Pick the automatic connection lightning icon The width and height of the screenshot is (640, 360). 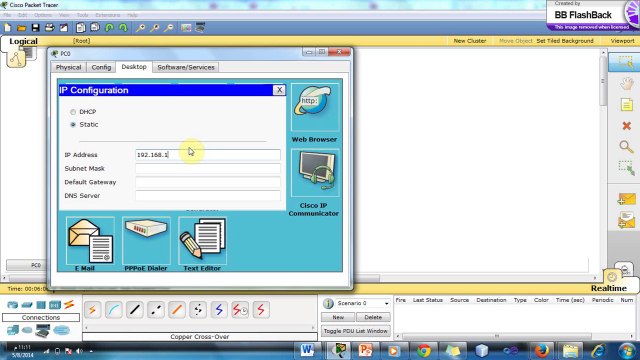coord(93,310)
